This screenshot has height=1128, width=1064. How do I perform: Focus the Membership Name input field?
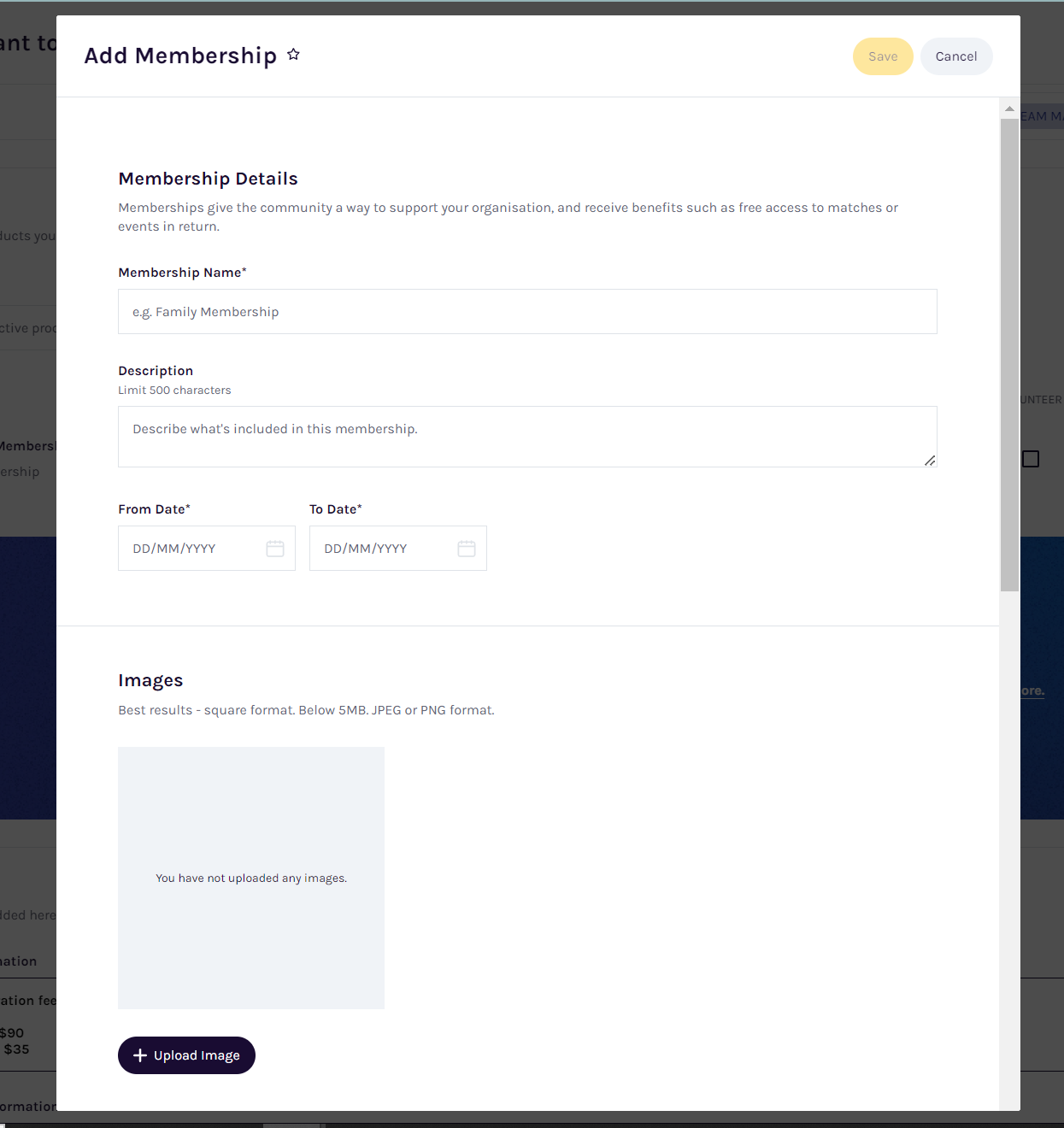[527, 312]
